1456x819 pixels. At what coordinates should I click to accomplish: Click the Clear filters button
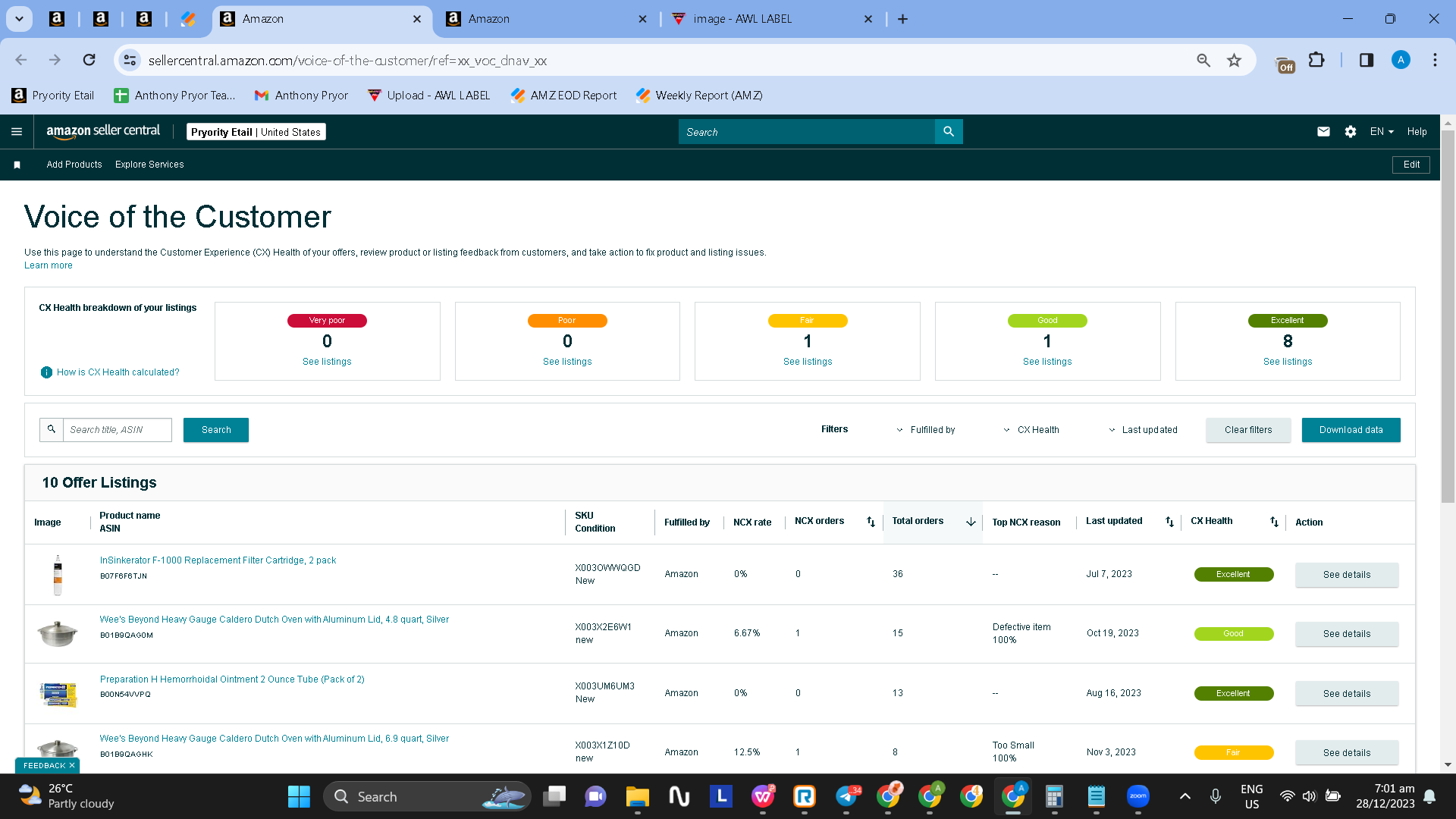pyautogui.click(x=1248, y=430)
